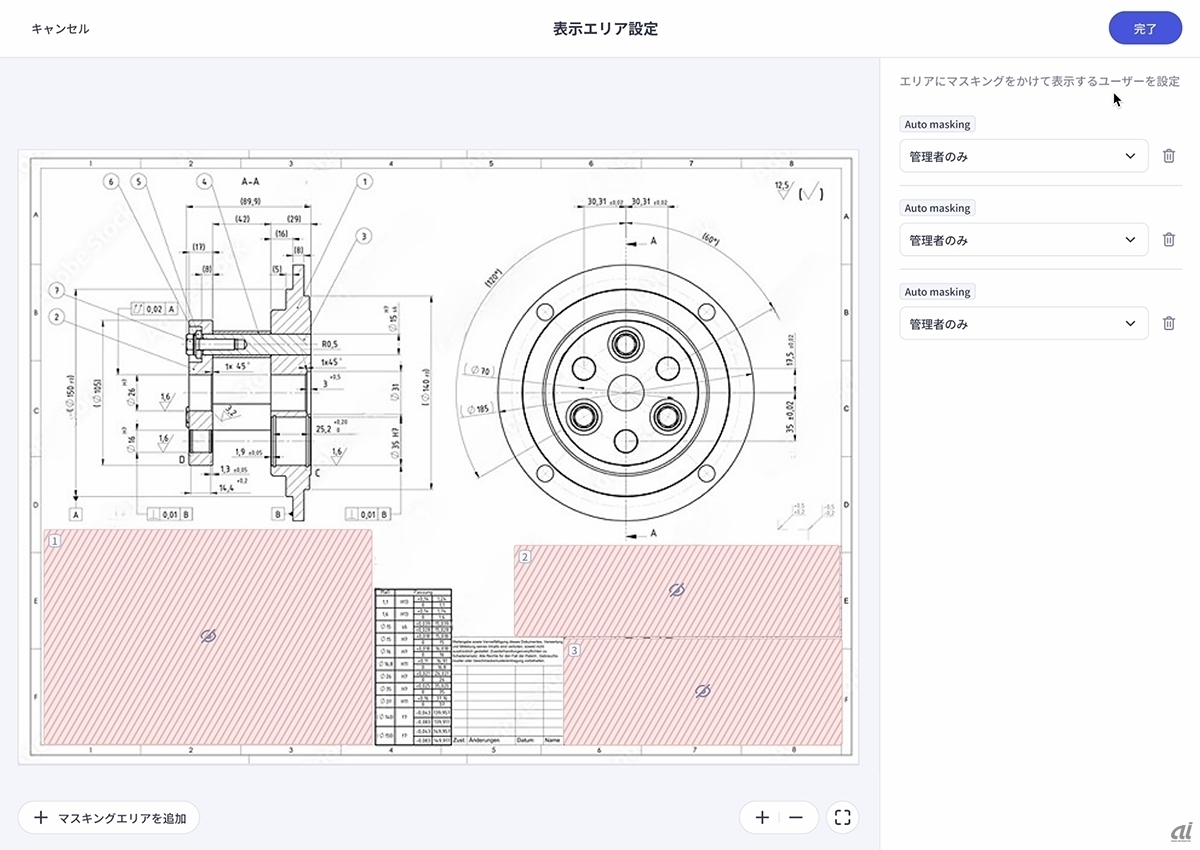Open the first 管理者のみ dropdown
Screen dimensions: 1200x850
click(1023, 156)
